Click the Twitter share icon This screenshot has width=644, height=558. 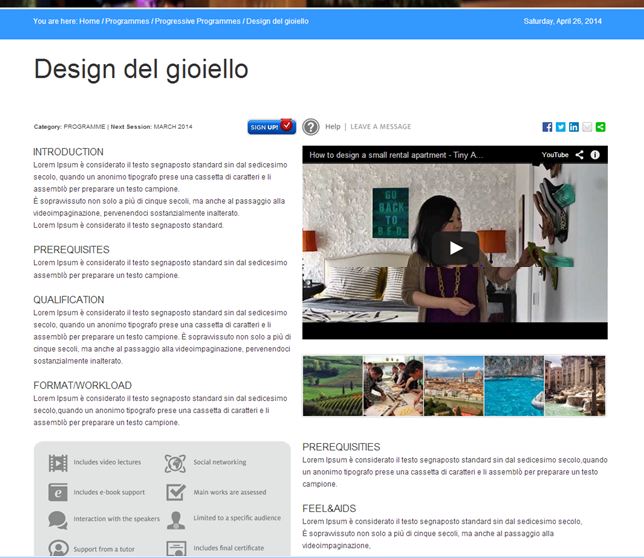(561, 127)
